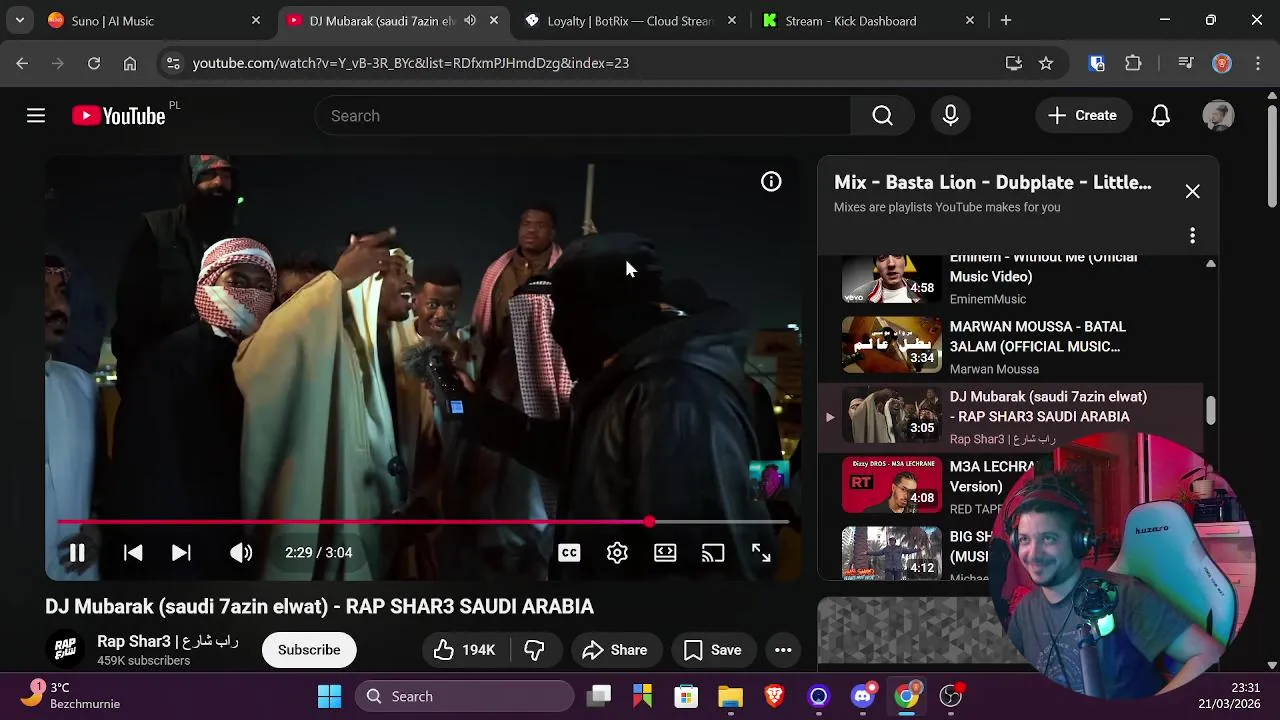
Task: Open Rap Shar3 channel avatar
Action: pos(65,650)
